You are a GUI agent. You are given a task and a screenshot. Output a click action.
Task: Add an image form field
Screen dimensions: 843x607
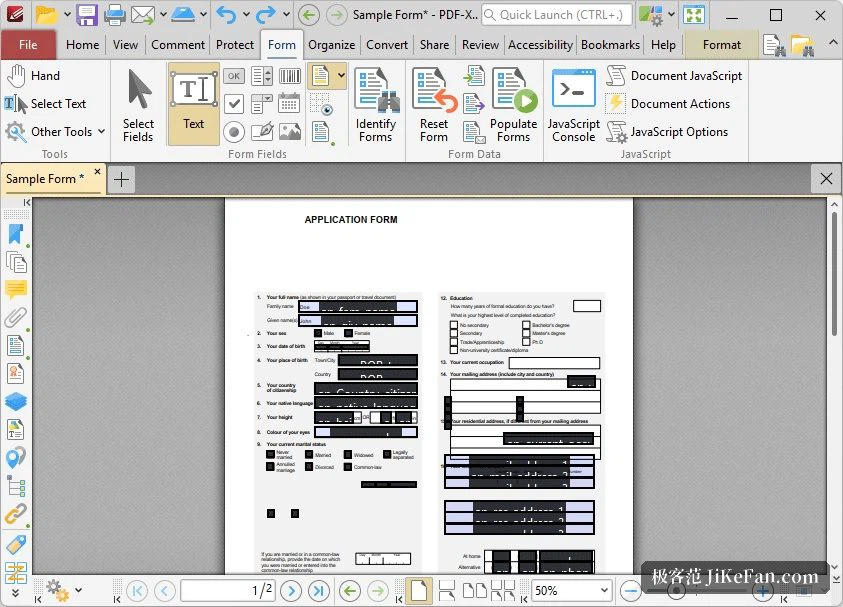pos(290,132)
